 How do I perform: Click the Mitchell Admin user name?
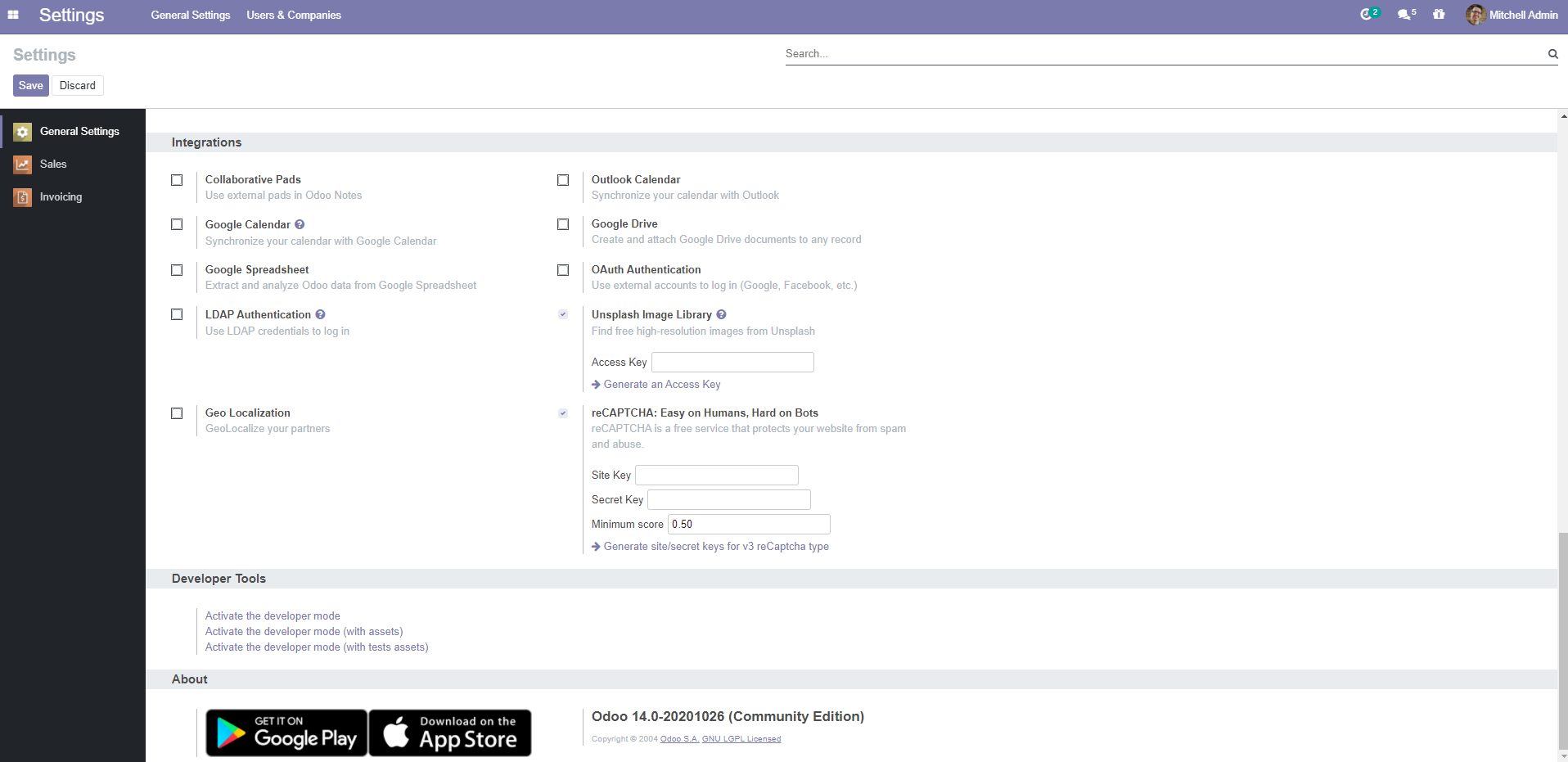[x=1523, y=15]
